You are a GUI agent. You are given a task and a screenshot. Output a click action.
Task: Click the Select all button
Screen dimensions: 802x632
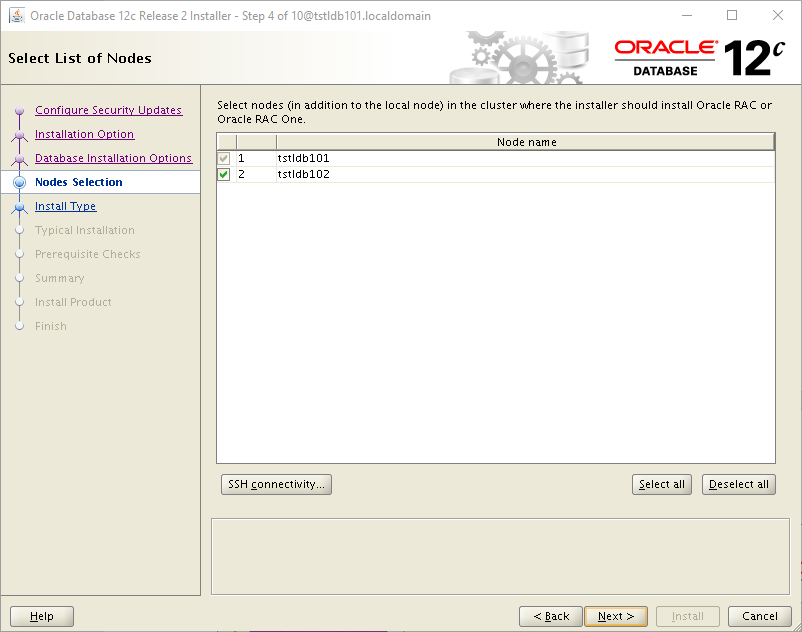tap(662, 484)
